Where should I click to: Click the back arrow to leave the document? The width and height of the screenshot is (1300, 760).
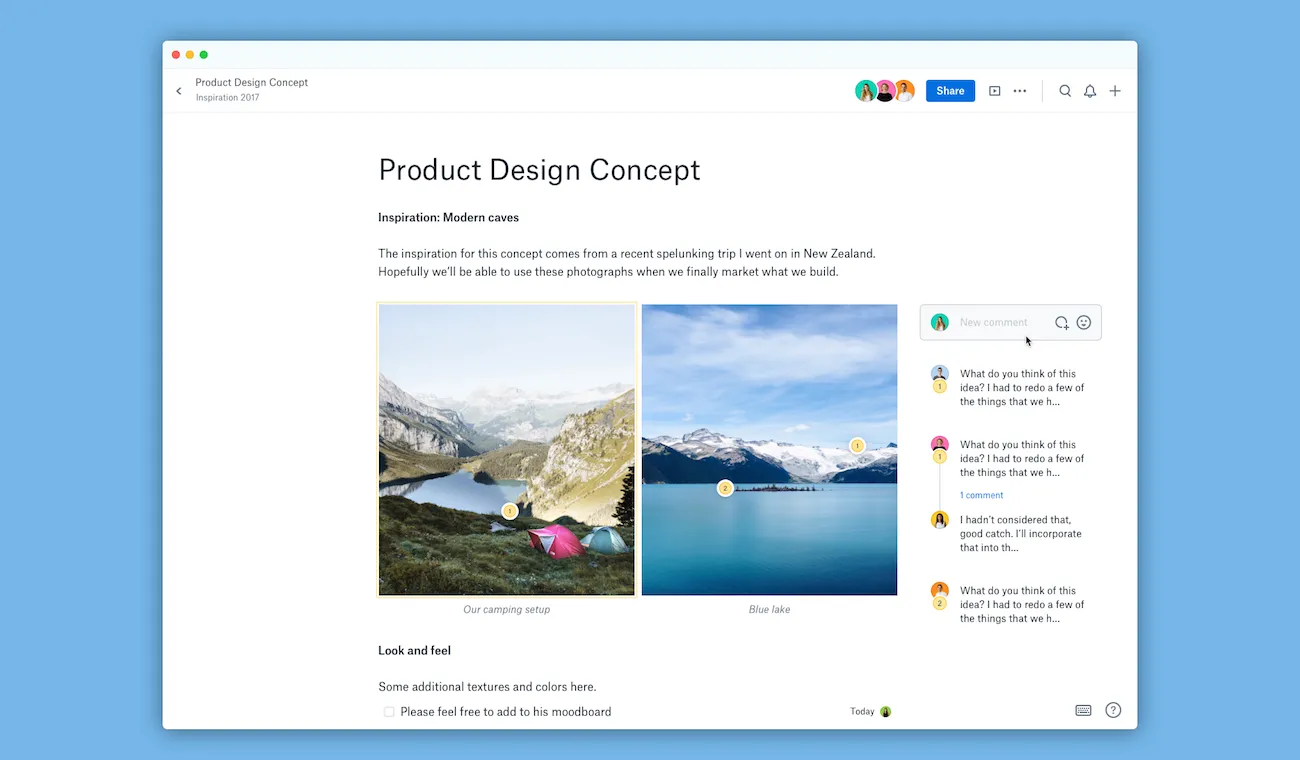point(178,90)
